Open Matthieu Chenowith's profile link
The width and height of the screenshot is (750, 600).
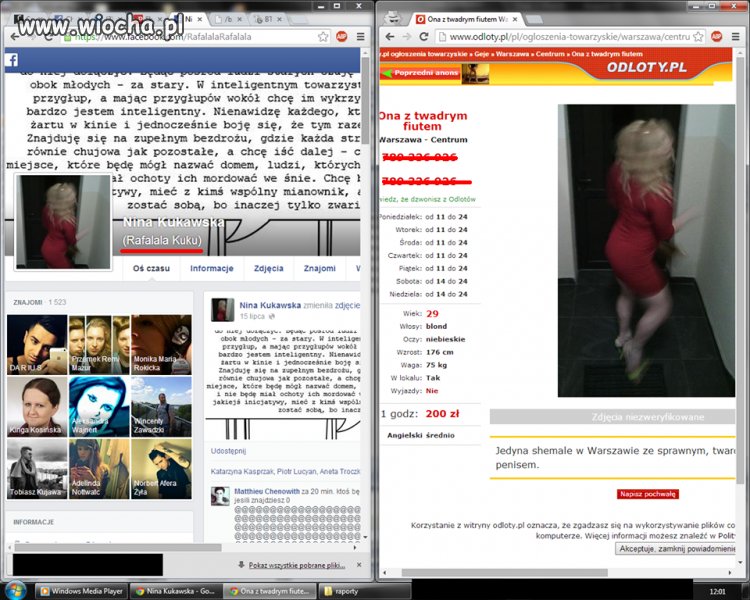(267, 491)
